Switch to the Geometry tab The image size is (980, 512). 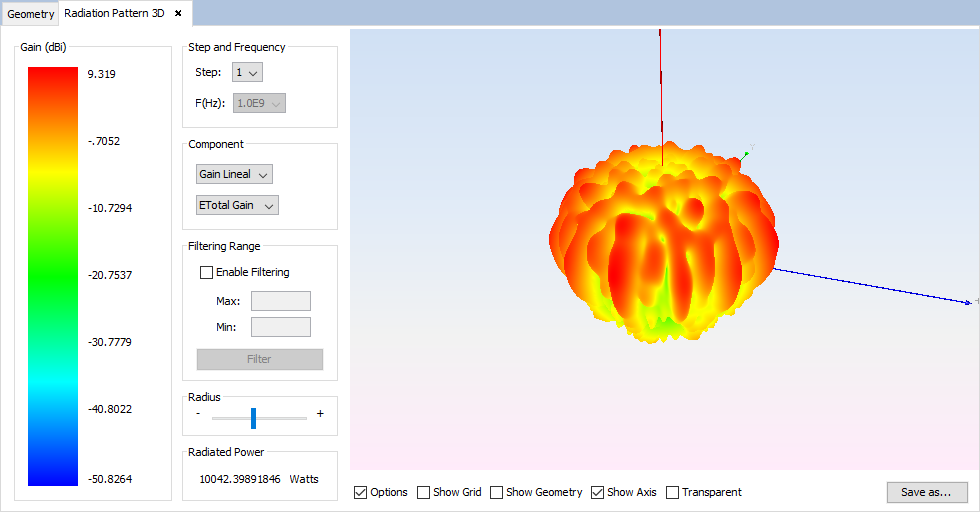click(x=31, y=15)
